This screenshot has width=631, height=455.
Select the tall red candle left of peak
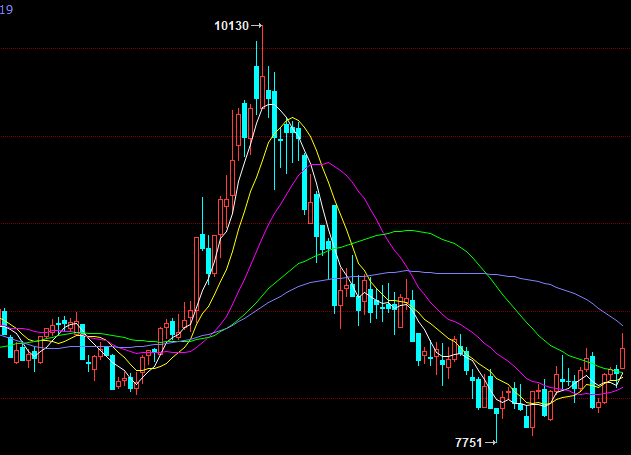tap(245, 125)
